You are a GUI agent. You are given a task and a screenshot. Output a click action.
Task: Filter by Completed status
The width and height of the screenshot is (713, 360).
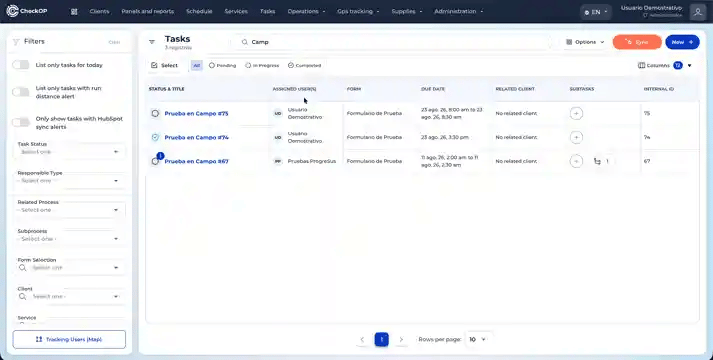[x=305, y=65]
